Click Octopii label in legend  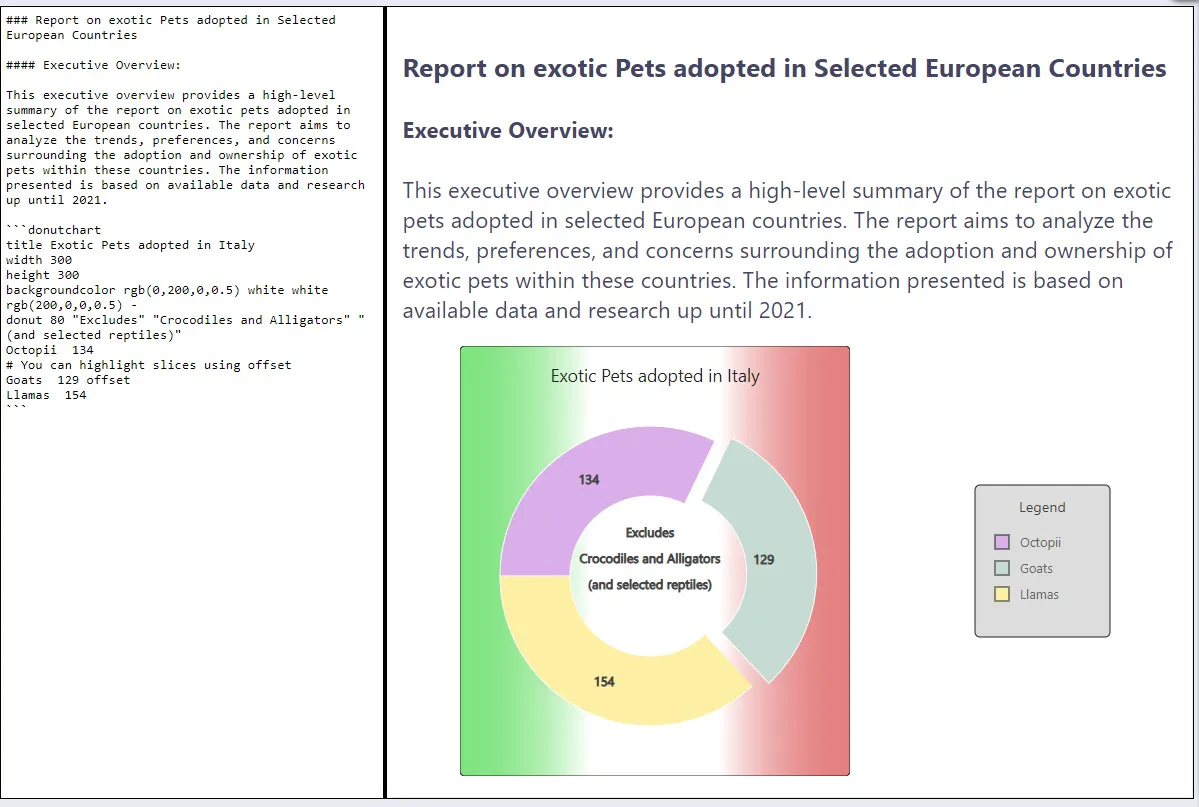coord(1040,542)
